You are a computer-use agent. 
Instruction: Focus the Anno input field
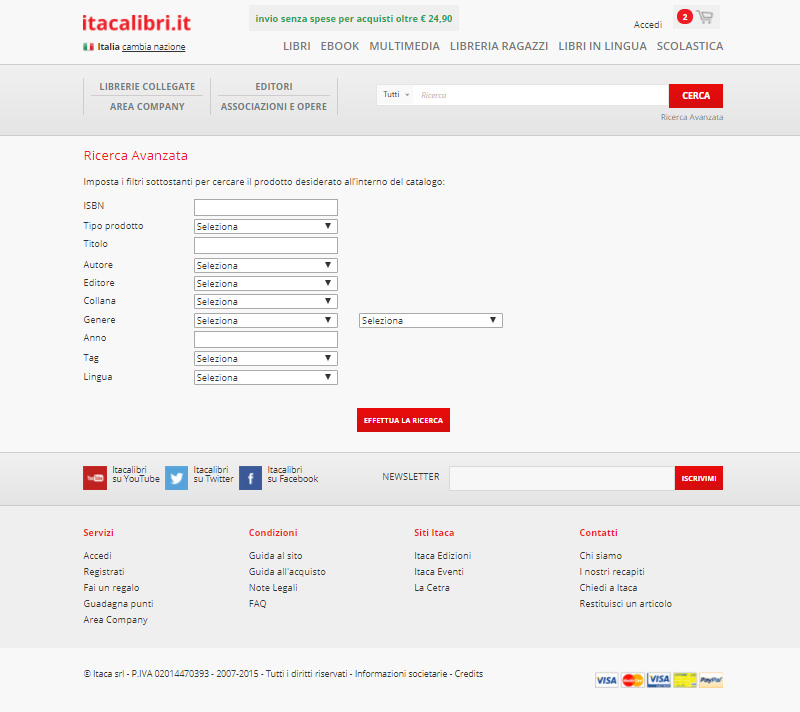click(x=266, y=340)
